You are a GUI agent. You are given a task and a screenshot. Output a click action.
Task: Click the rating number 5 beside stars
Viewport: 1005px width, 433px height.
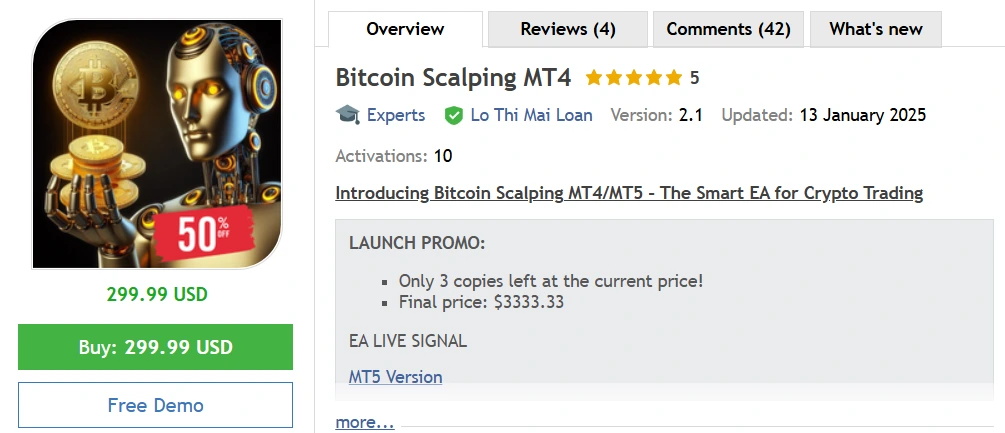coord(695,78)
